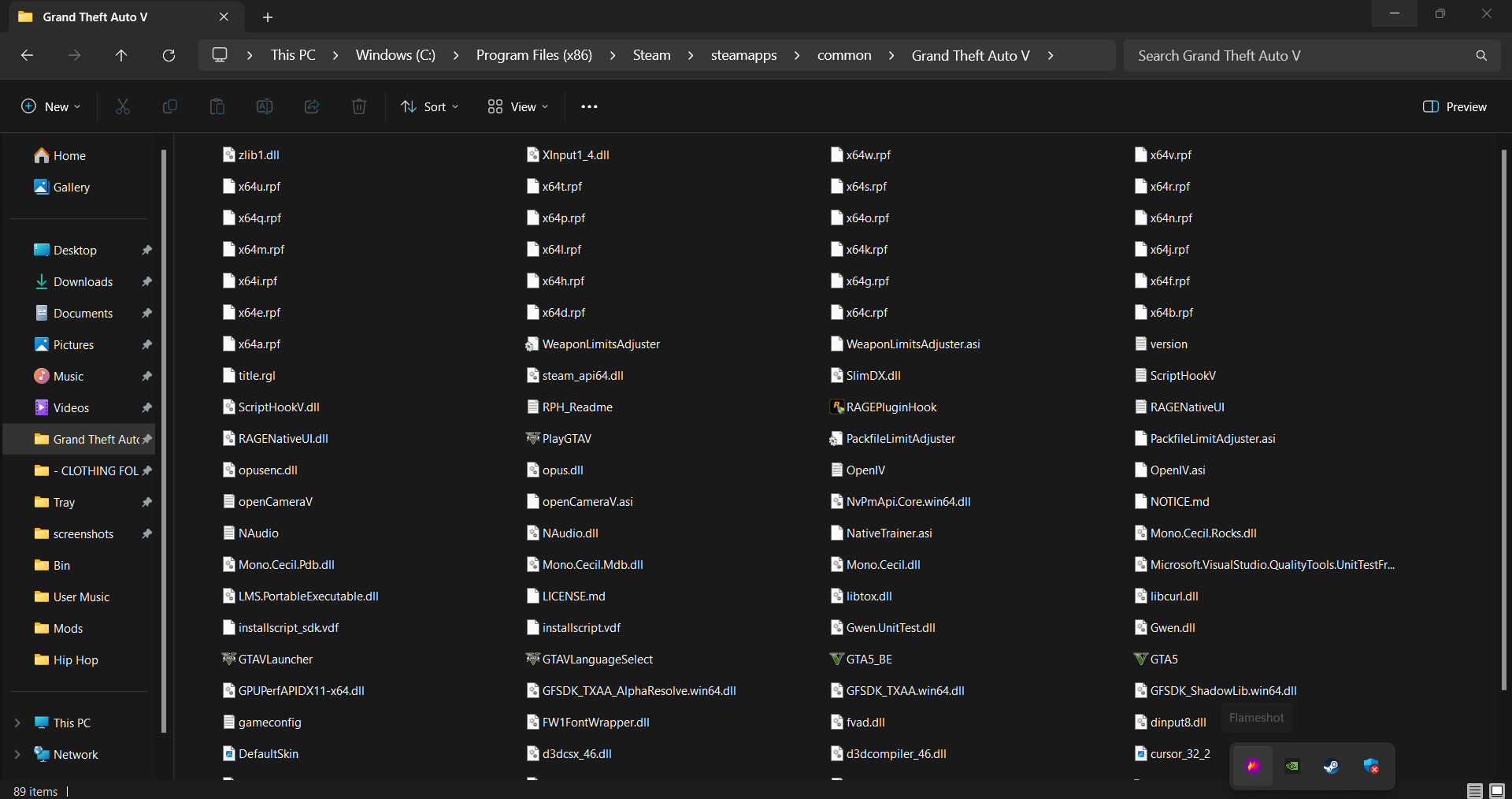Go up one folder level
The image size is (1512, 799).
(121, 55)
